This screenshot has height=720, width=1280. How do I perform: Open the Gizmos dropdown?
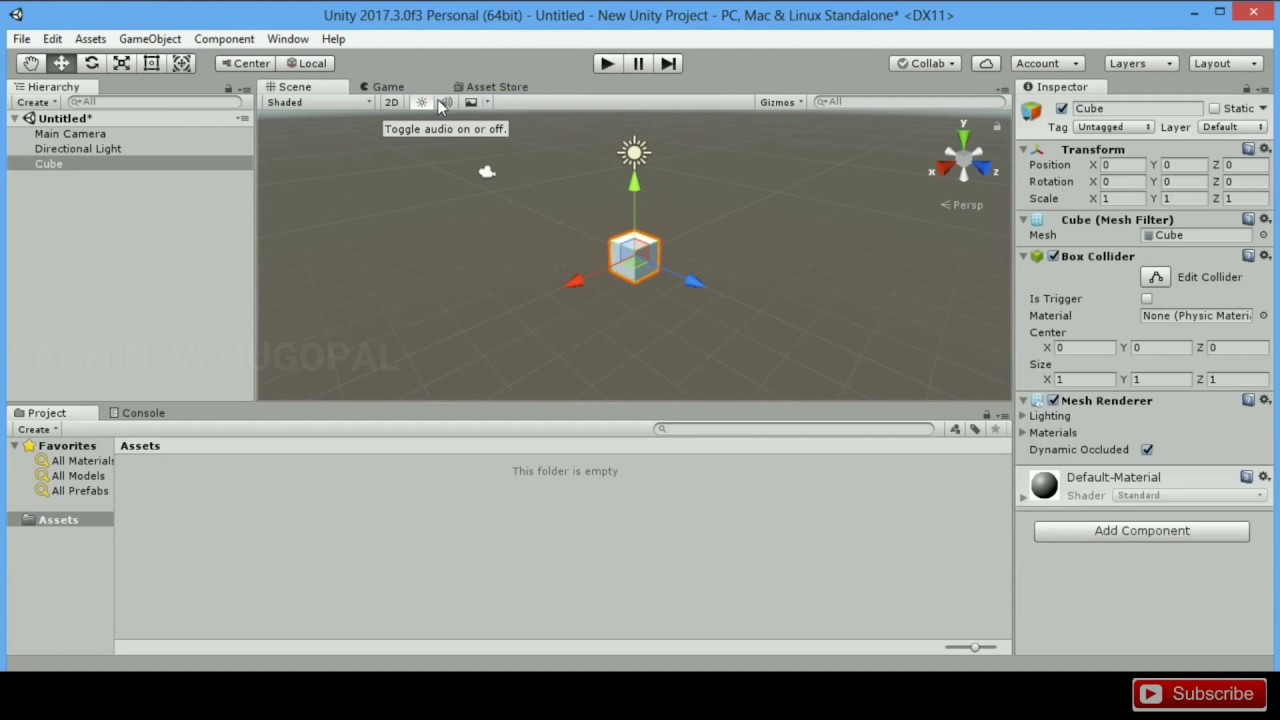(x=782, y=102)
